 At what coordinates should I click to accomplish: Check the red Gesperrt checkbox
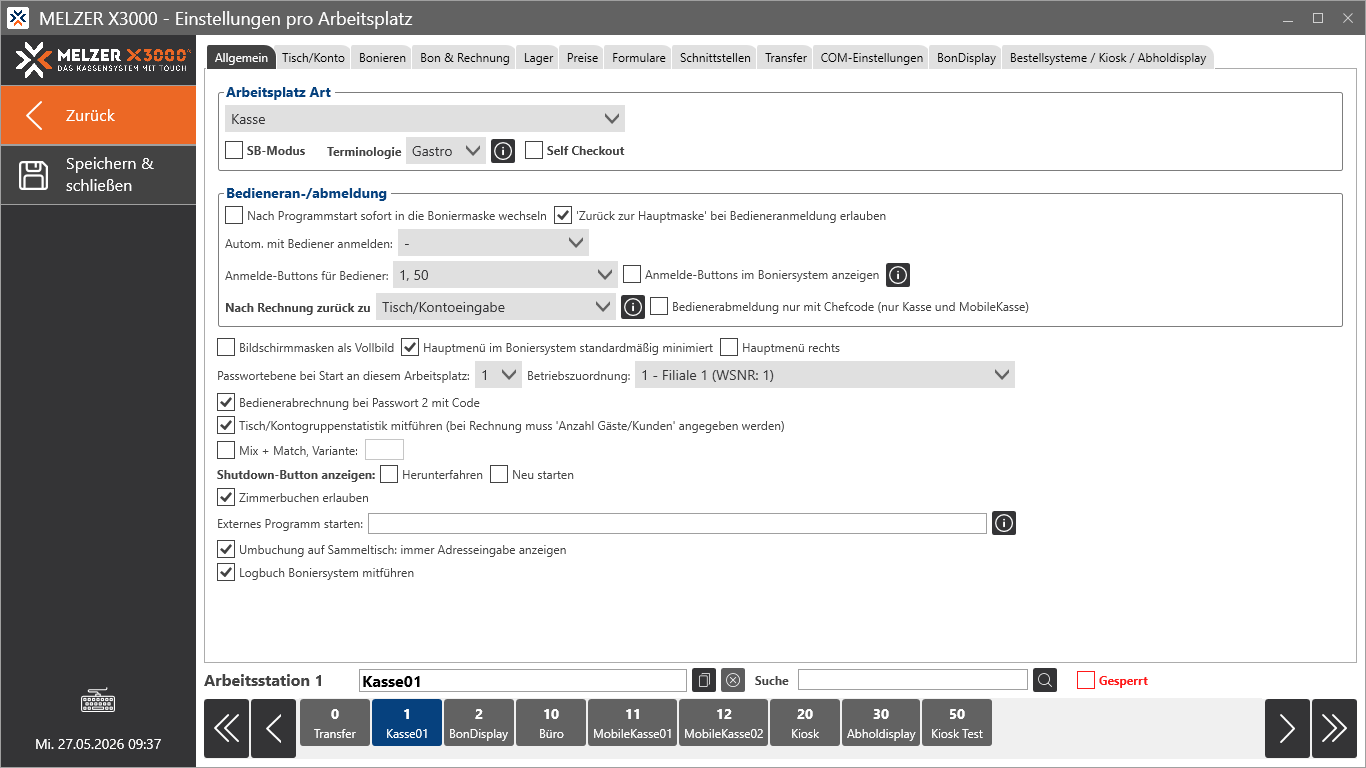pyautogui.click(x=1086, y=680)
